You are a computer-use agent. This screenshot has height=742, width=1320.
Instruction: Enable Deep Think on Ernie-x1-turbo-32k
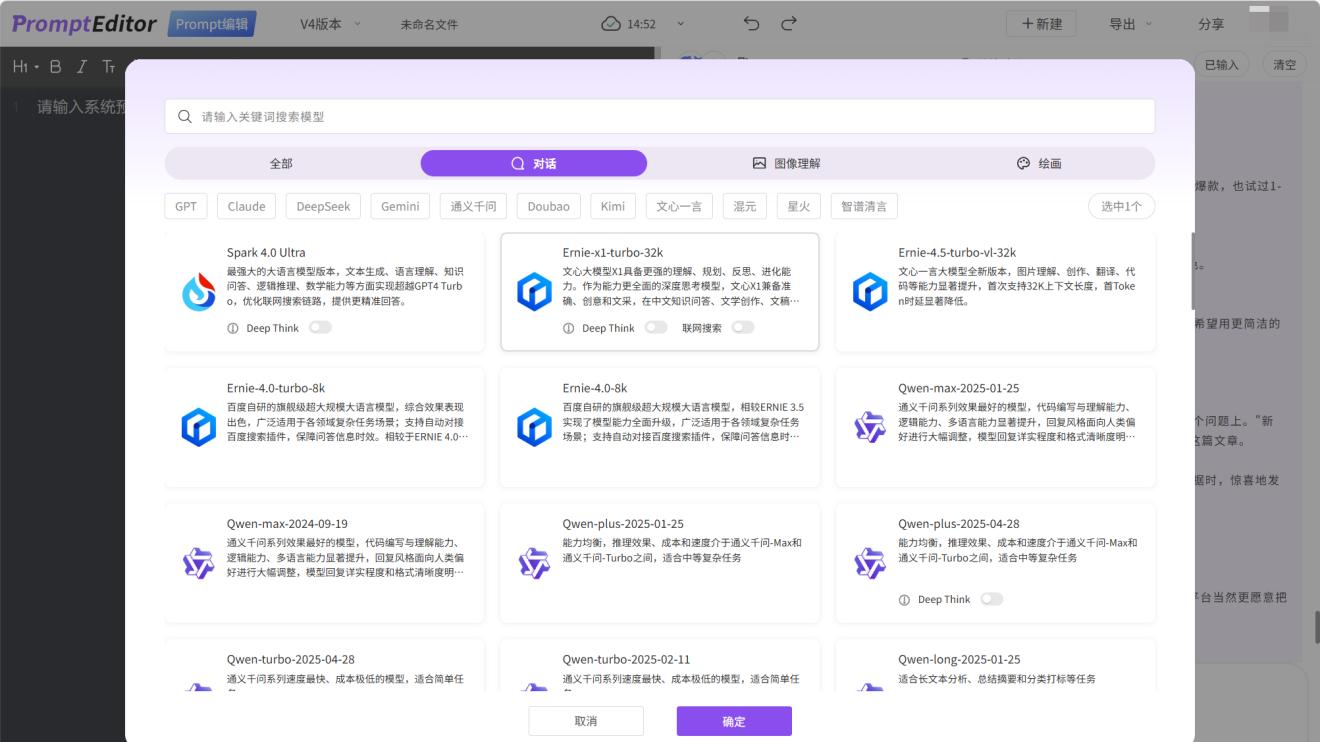coord(657,327)
